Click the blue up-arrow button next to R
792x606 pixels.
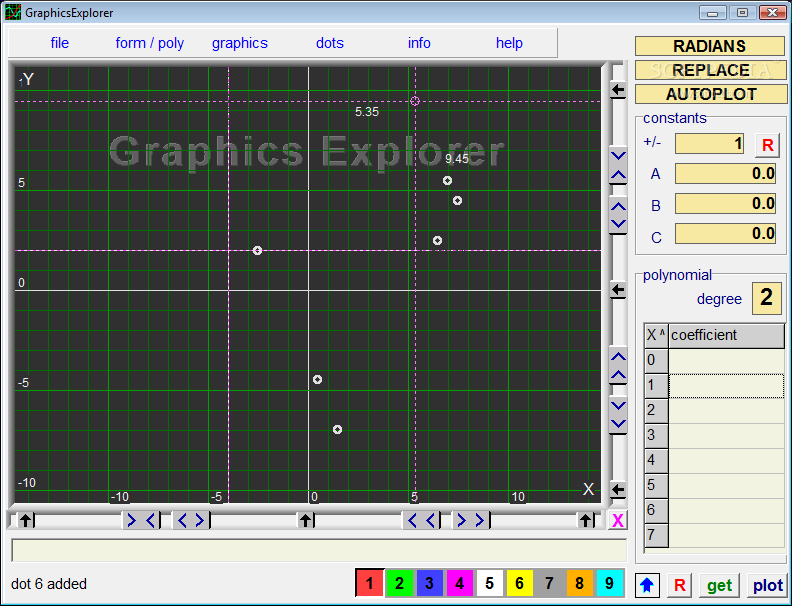(x=647, y=585)
